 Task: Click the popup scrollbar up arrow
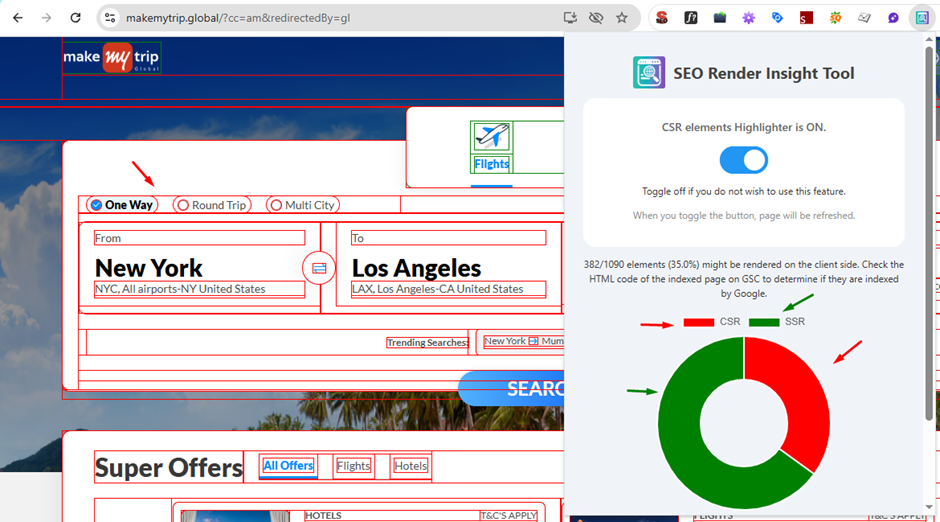(x=929, y=40)
